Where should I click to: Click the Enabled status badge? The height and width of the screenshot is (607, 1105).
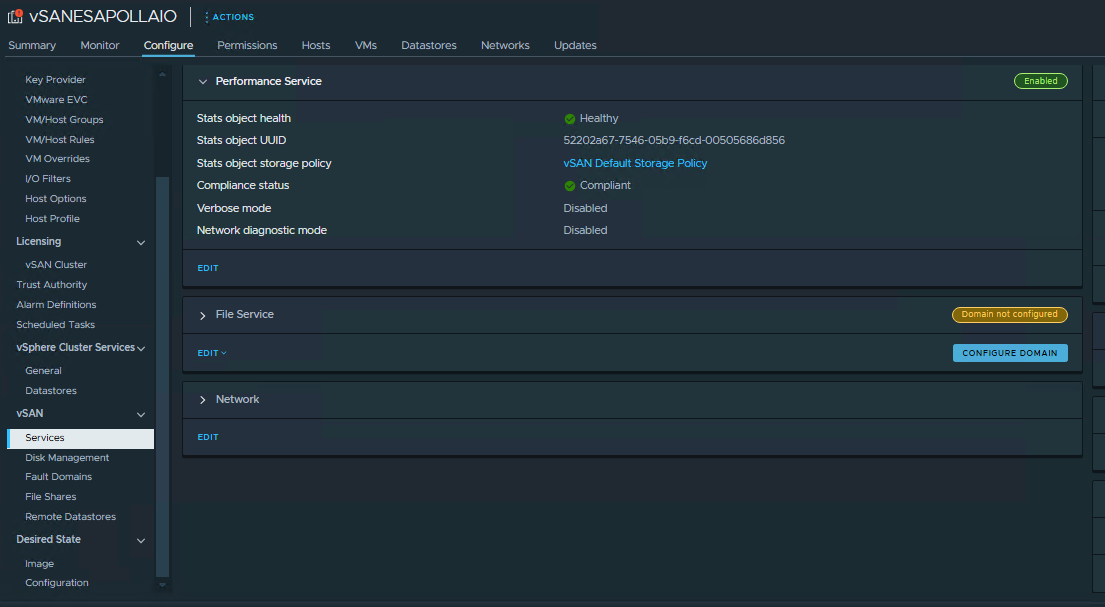tap(1040, 81)
